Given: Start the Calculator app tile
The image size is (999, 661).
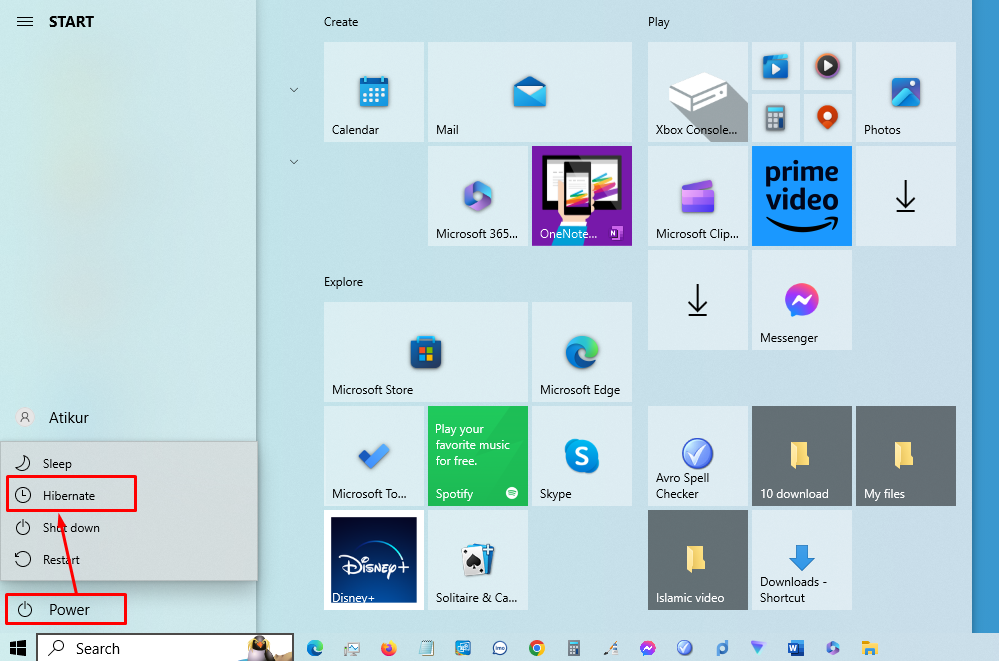Looking at the screenshot, I should (776, 117).
